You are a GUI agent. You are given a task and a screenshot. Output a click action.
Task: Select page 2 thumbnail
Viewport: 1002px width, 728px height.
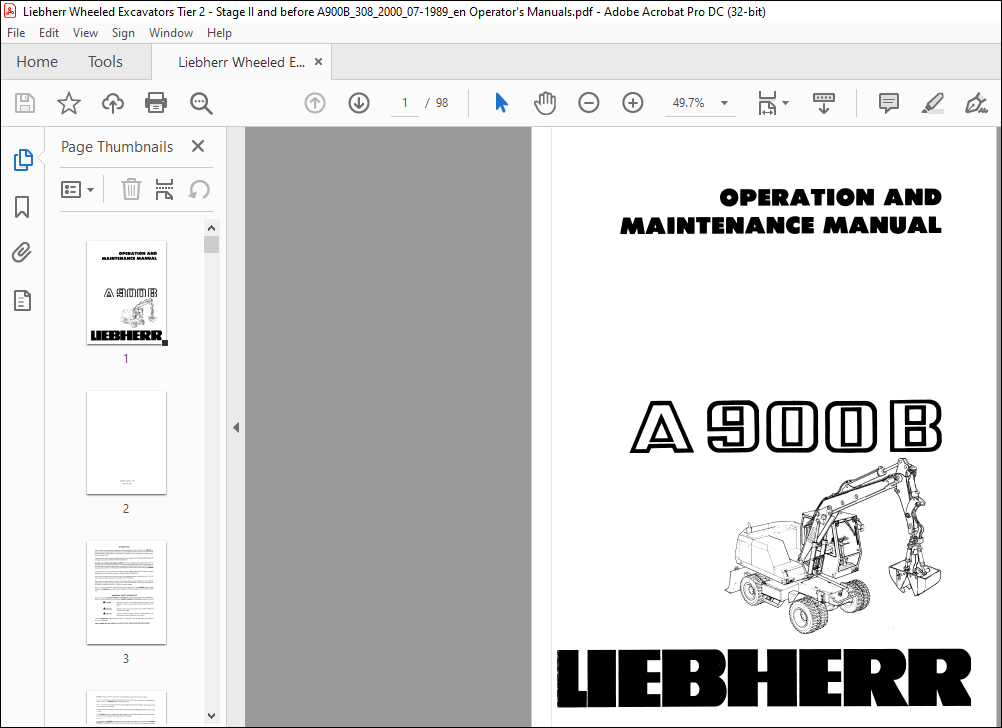click(x=127, y=442)
